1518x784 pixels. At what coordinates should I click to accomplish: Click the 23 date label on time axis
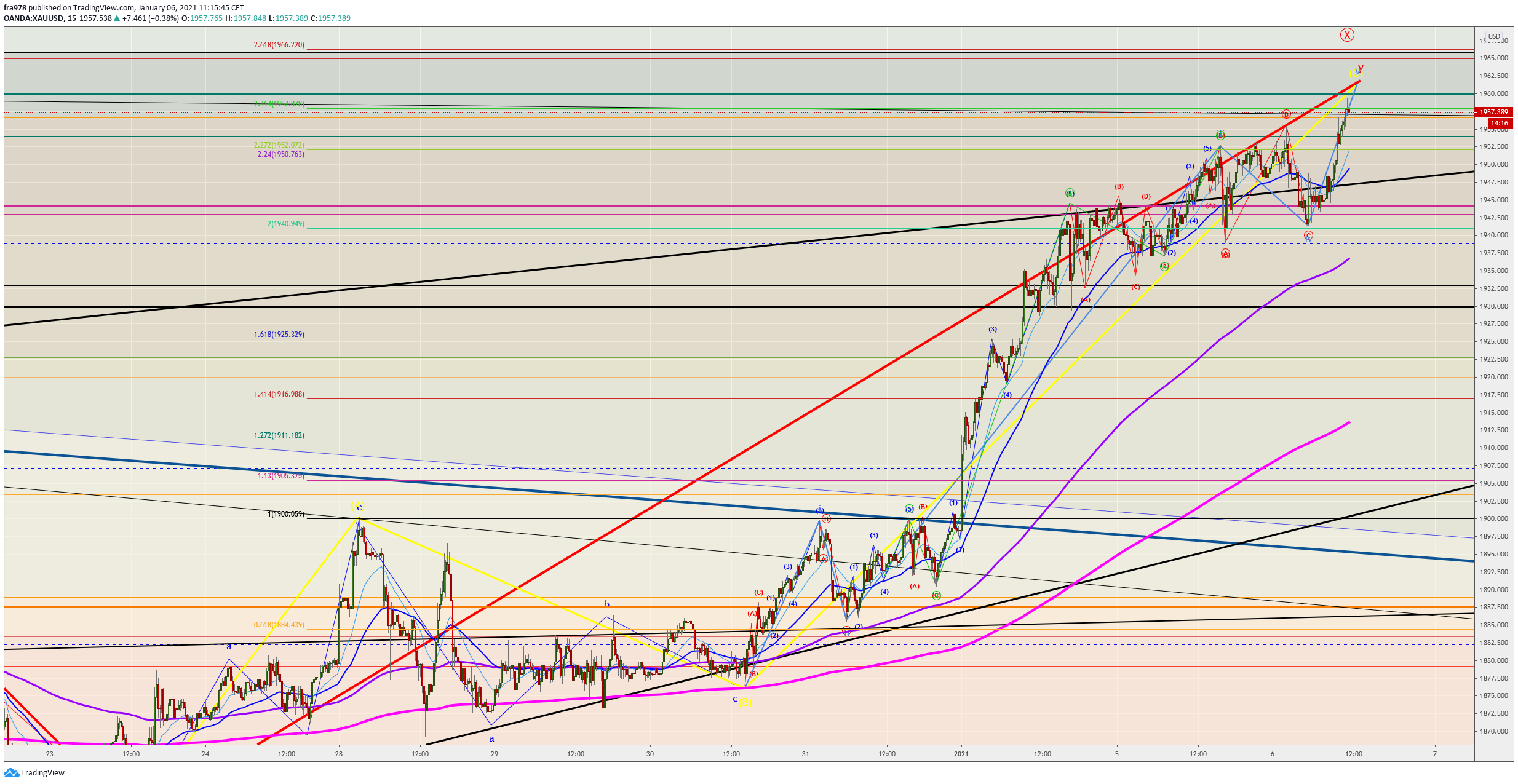pos(50,754)
